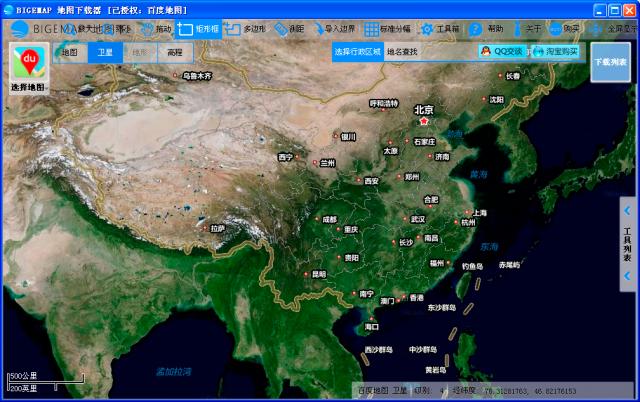Click the 关于 about icon
This screenshot has height=402, width=640.
click(x=525, y=29)
